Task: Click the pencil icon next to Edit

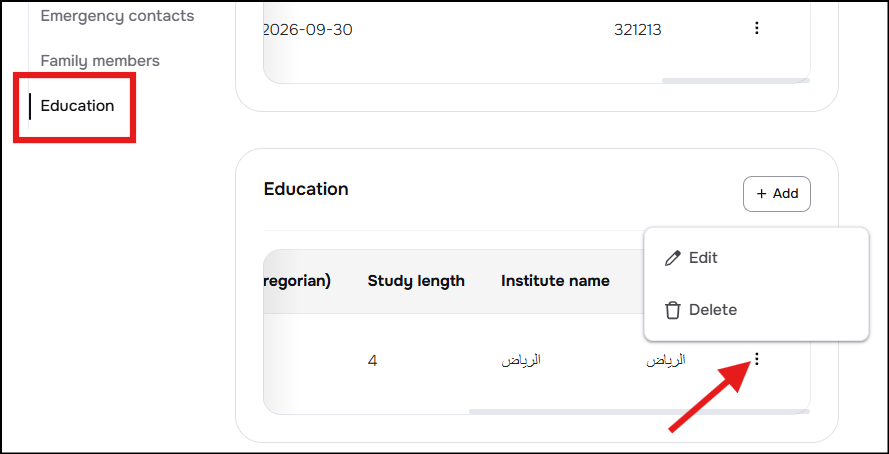Action: tap(672, 258)
